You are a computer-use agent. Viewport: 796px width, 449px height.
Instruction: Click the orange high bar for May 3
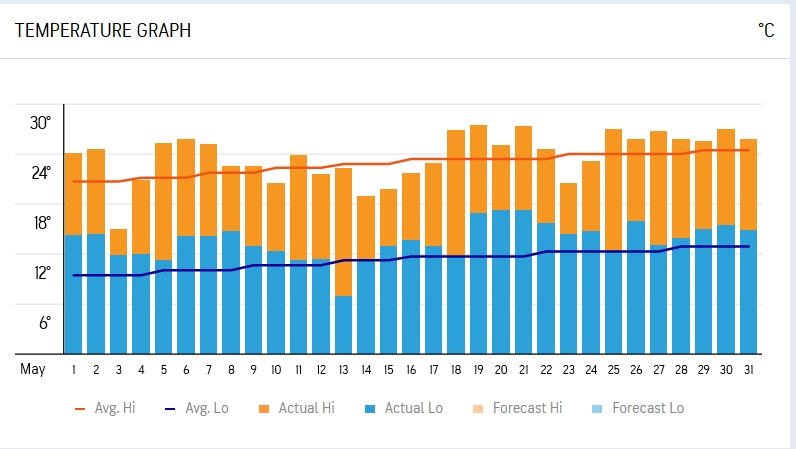click(118, 241)
